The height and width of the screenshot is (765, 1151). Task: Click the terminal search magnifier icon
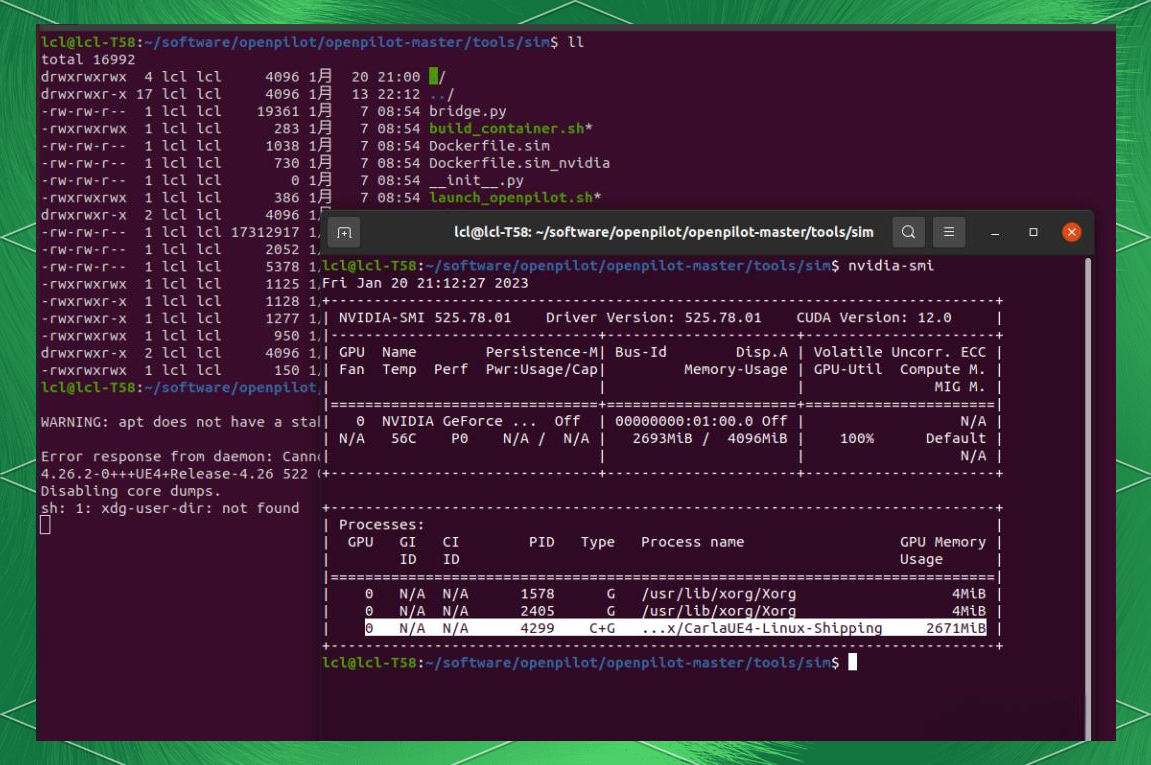pyautogui.click(x=908, y=232)
